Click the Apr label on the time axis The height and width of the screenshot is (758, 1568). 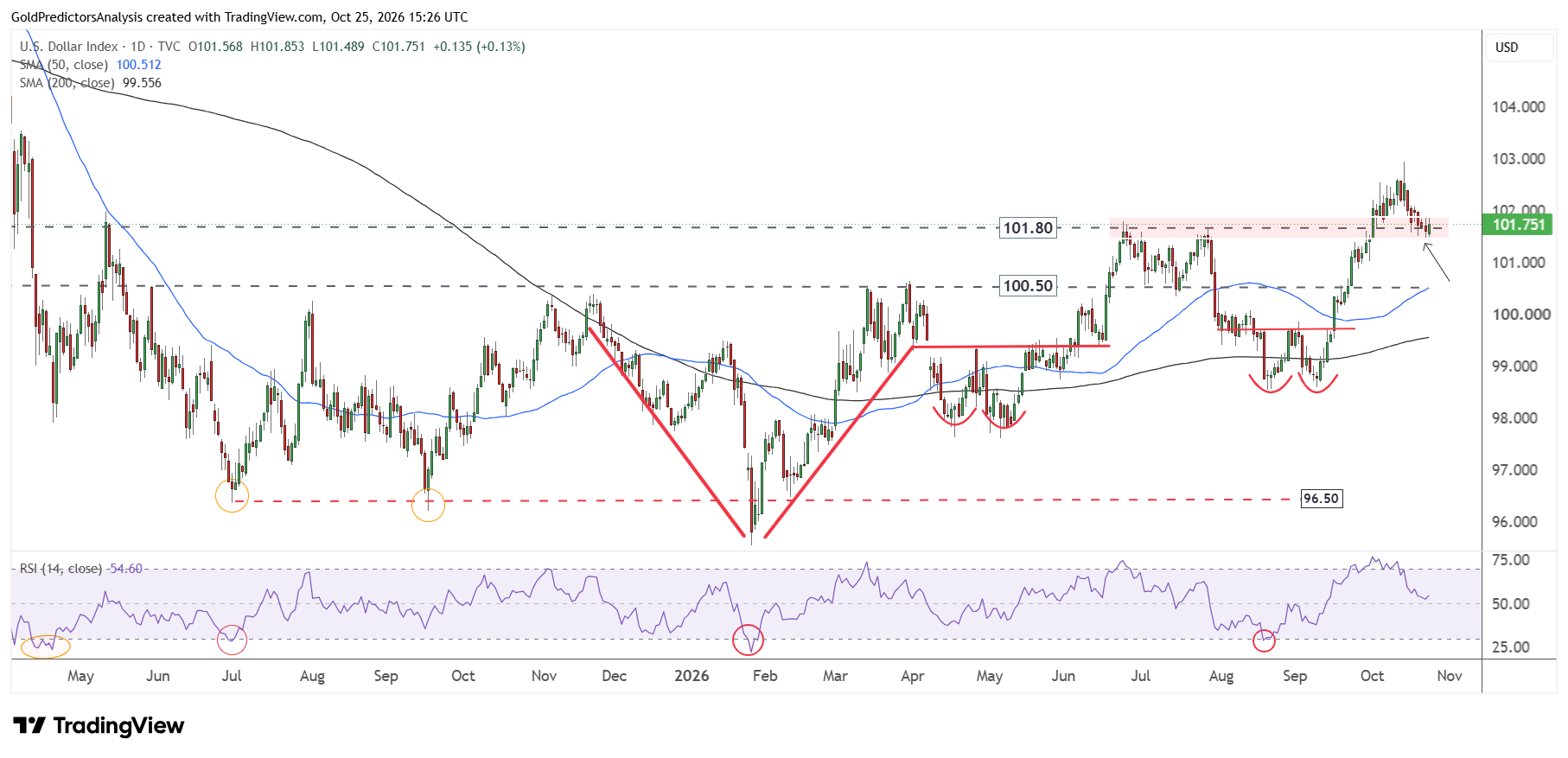pos(913,676)
